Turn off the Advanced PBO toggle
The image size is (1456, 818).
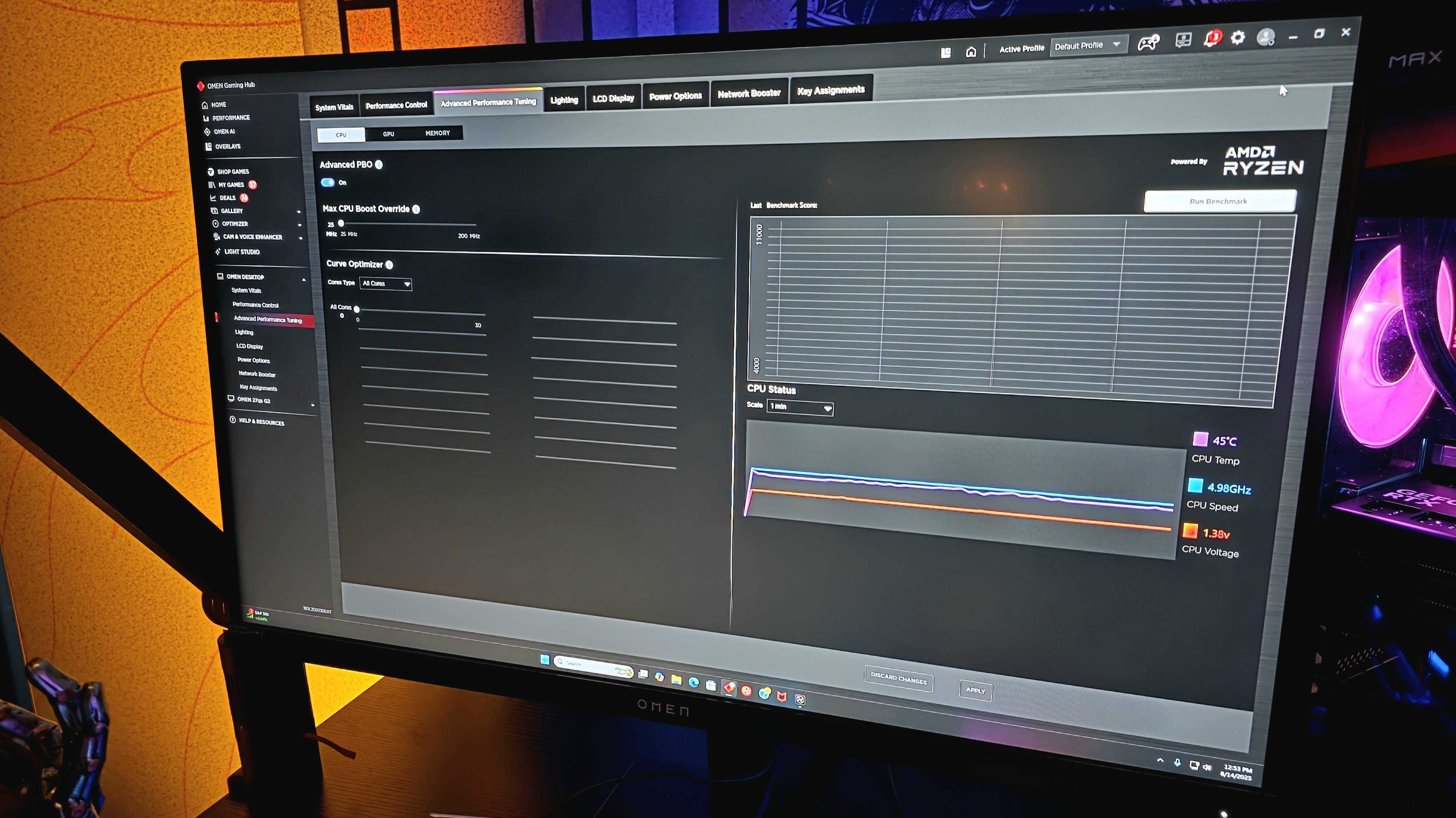(x=327, y=182)
